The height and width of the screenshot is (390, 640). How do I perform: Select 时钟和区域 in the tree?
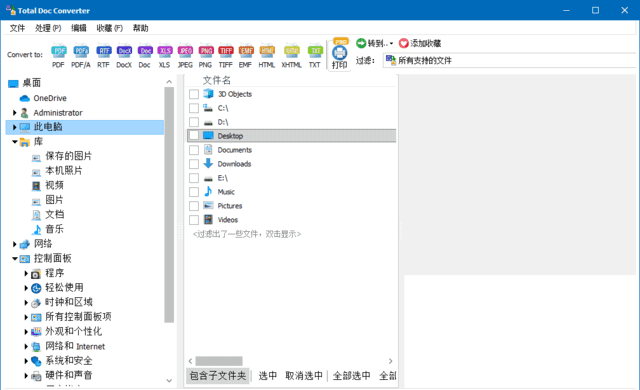[69, 302]
